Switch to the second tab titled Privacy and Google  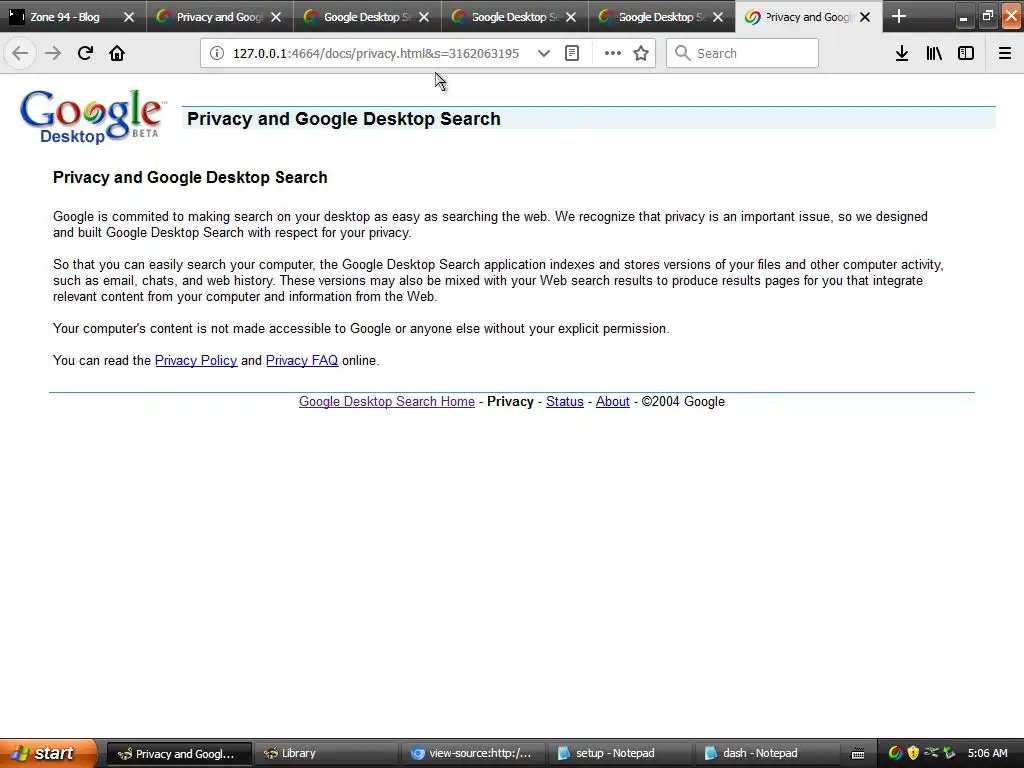[x=219, y=17]
